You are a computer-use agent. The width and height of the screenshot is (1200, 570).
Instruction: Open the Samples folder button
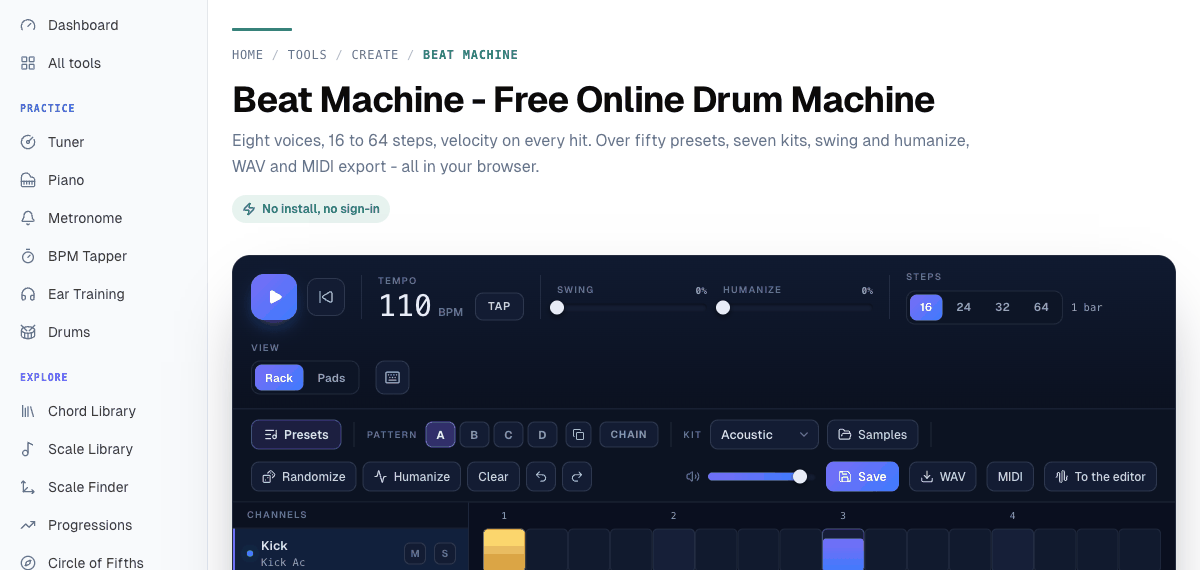click(x=872, y=435)
